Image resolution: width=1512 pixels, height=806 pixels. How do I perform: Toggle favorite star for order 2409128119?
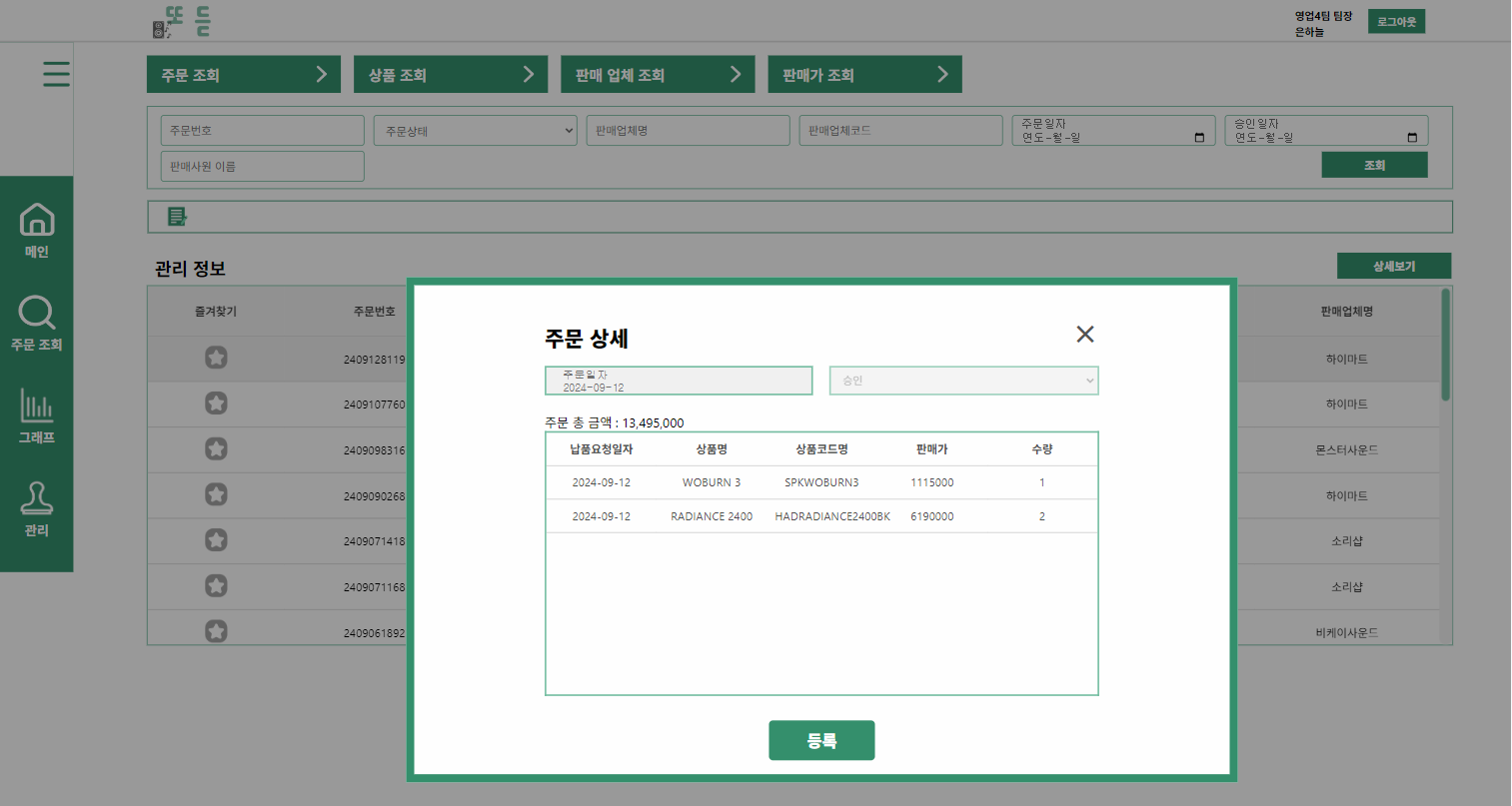click(216, 358)
